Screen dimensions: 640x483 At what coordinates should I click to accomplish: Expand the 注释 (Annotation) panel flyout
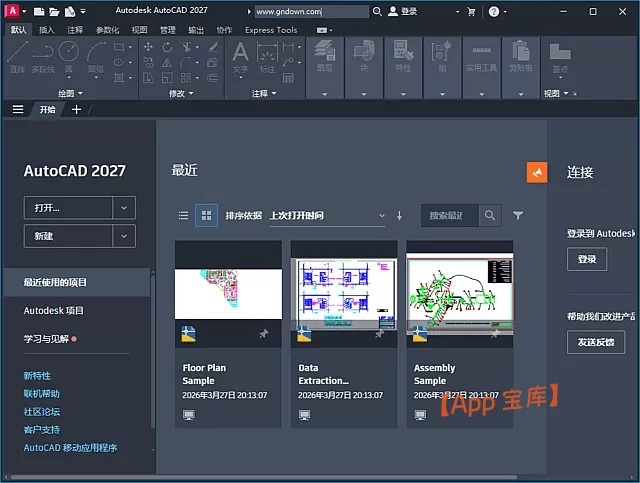(264, 93)
